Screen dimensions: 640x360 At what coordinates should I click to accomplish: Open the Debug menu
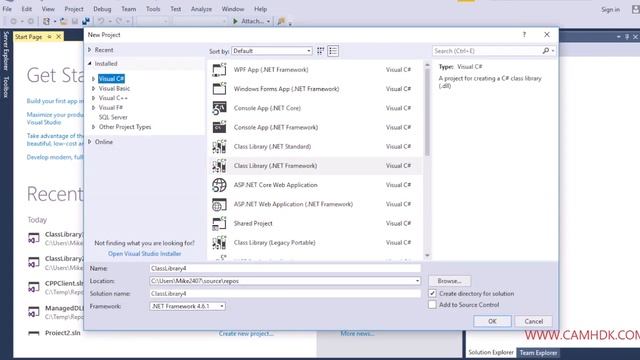pos(102,9)
